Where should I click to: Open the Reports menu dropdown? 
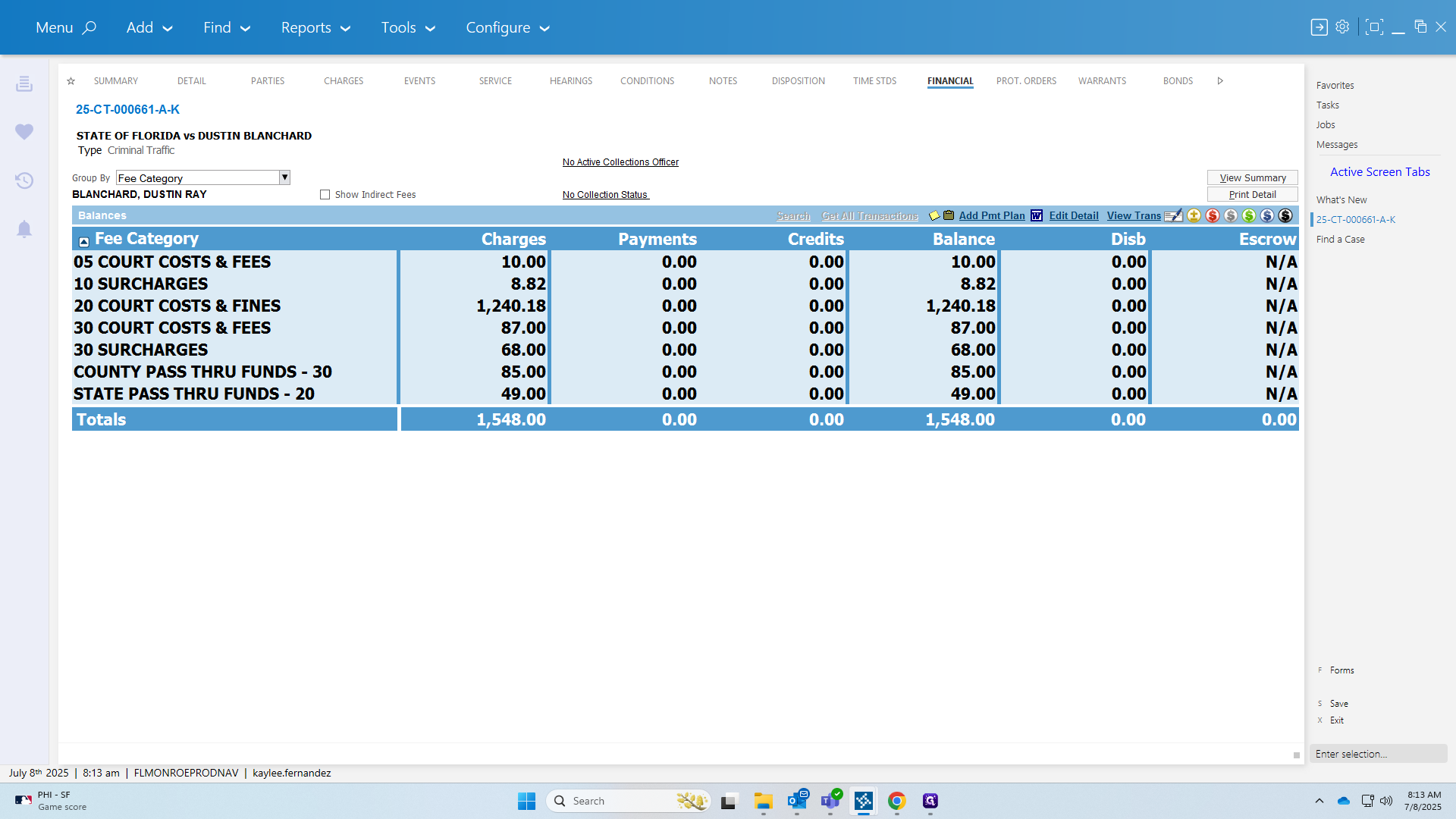315,28
